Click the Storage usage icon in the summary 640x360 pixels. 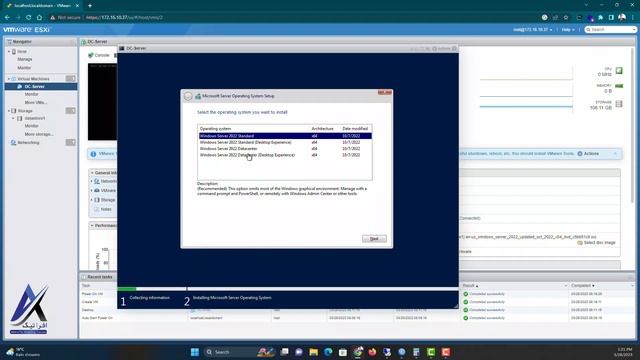[619, 104]
